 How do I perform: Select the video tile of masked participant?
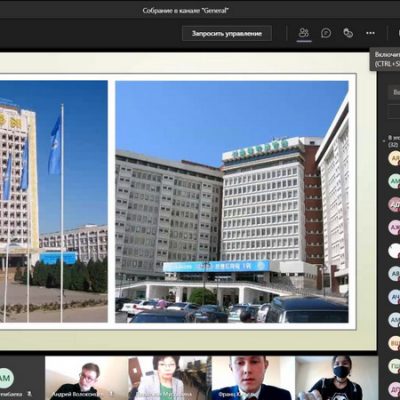(x=337, y=378)
